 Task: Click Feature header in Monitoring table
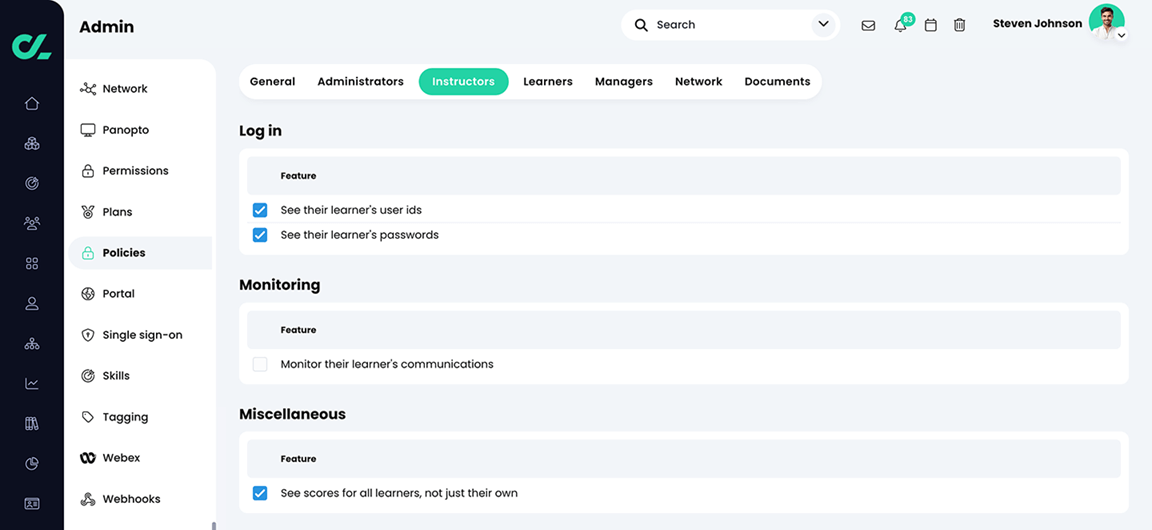(x=298, y=330)
